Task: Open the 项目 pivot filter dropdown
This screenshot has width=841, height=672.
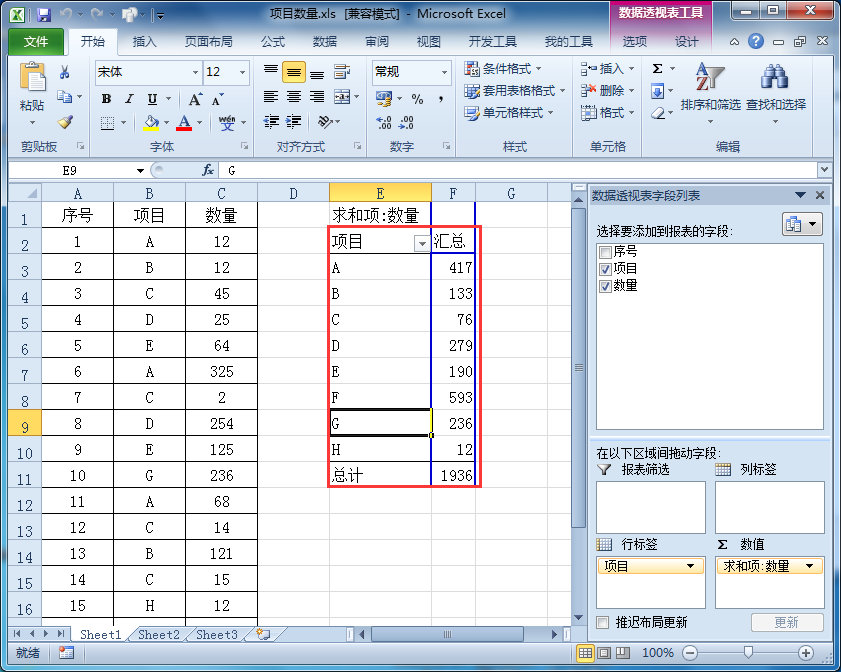Action: pyautogui.click(x=421, y=243)
